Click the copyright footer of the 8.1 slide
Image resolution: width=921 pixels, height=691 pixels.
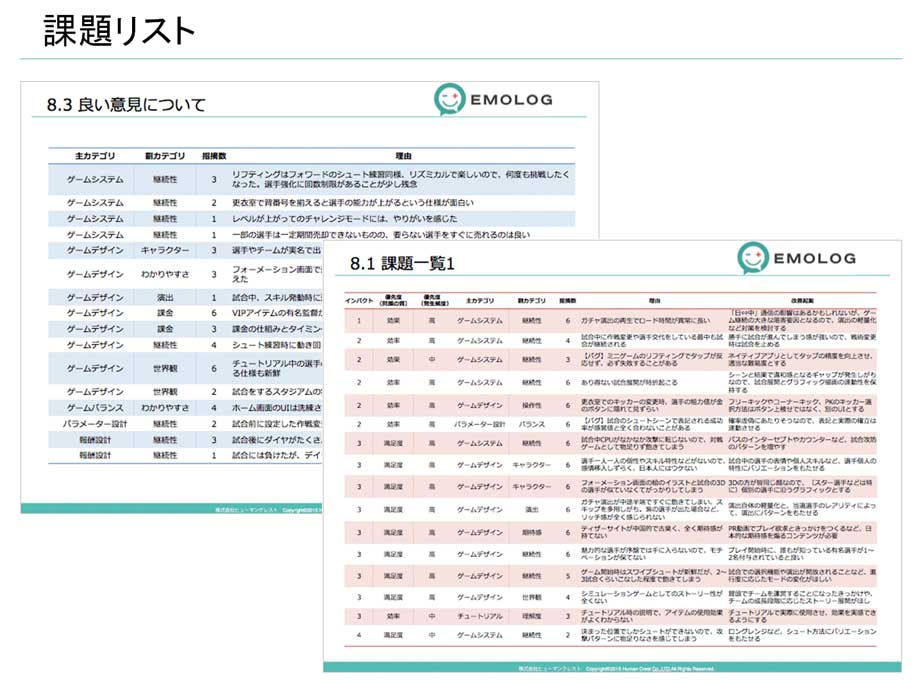616,669
